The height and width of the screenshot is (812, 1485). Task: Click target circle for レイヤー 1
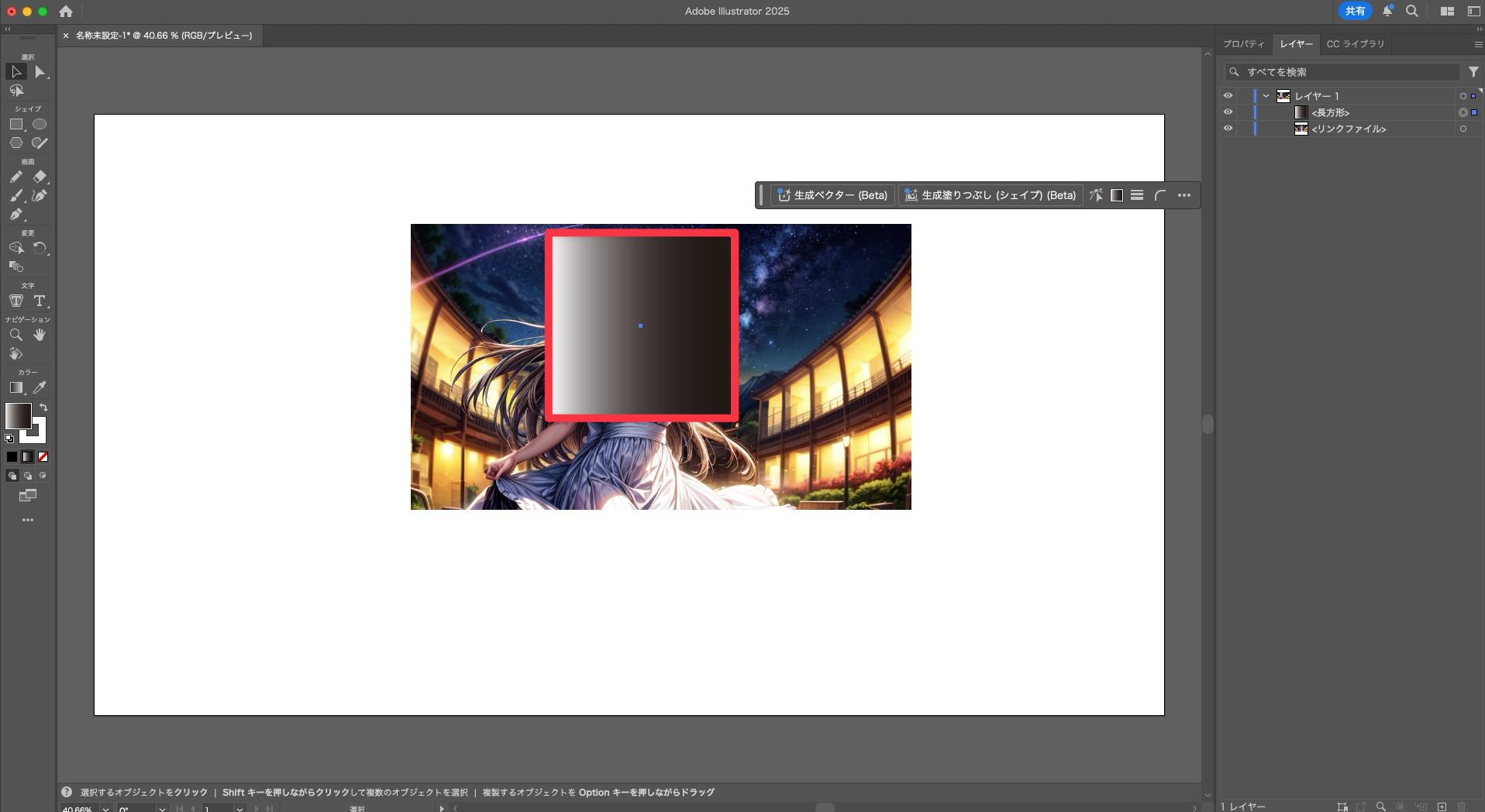point(1463,96)
